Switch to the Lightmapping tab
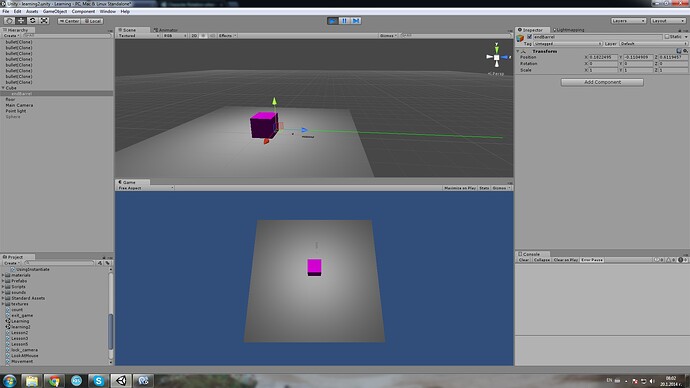The height and width of the screenshot is (388, 690). pos(569,30)
